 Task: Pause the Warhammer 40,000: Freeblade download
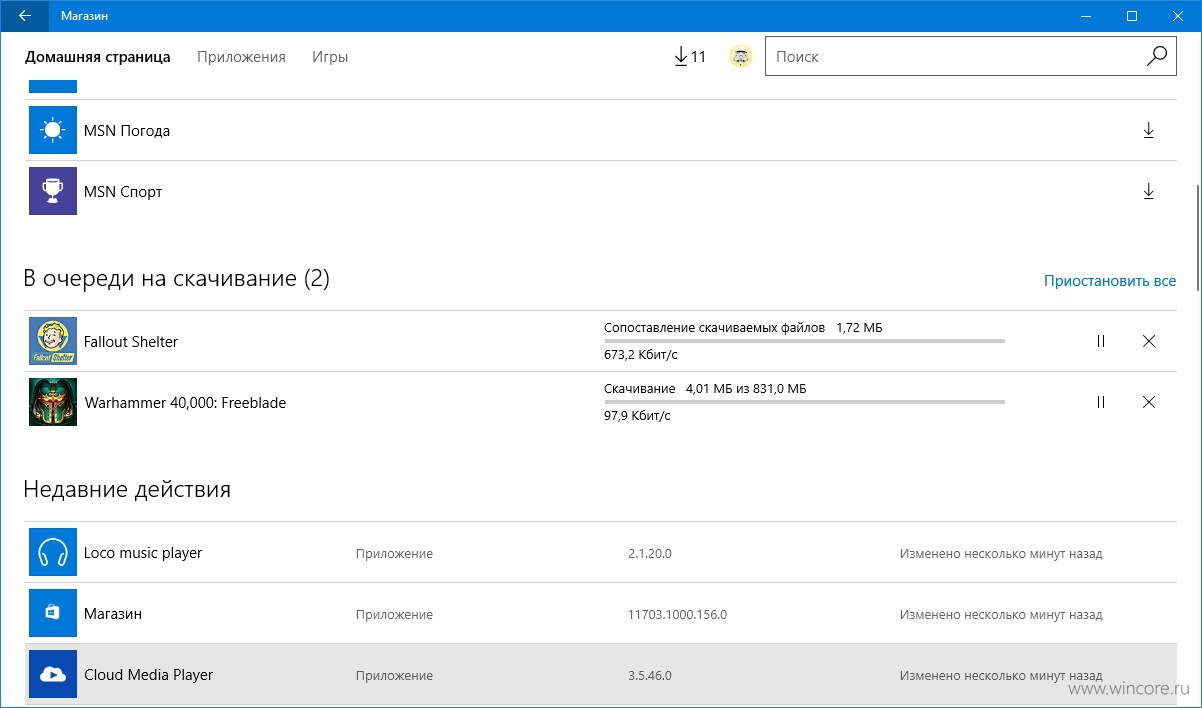(1101, 402)
